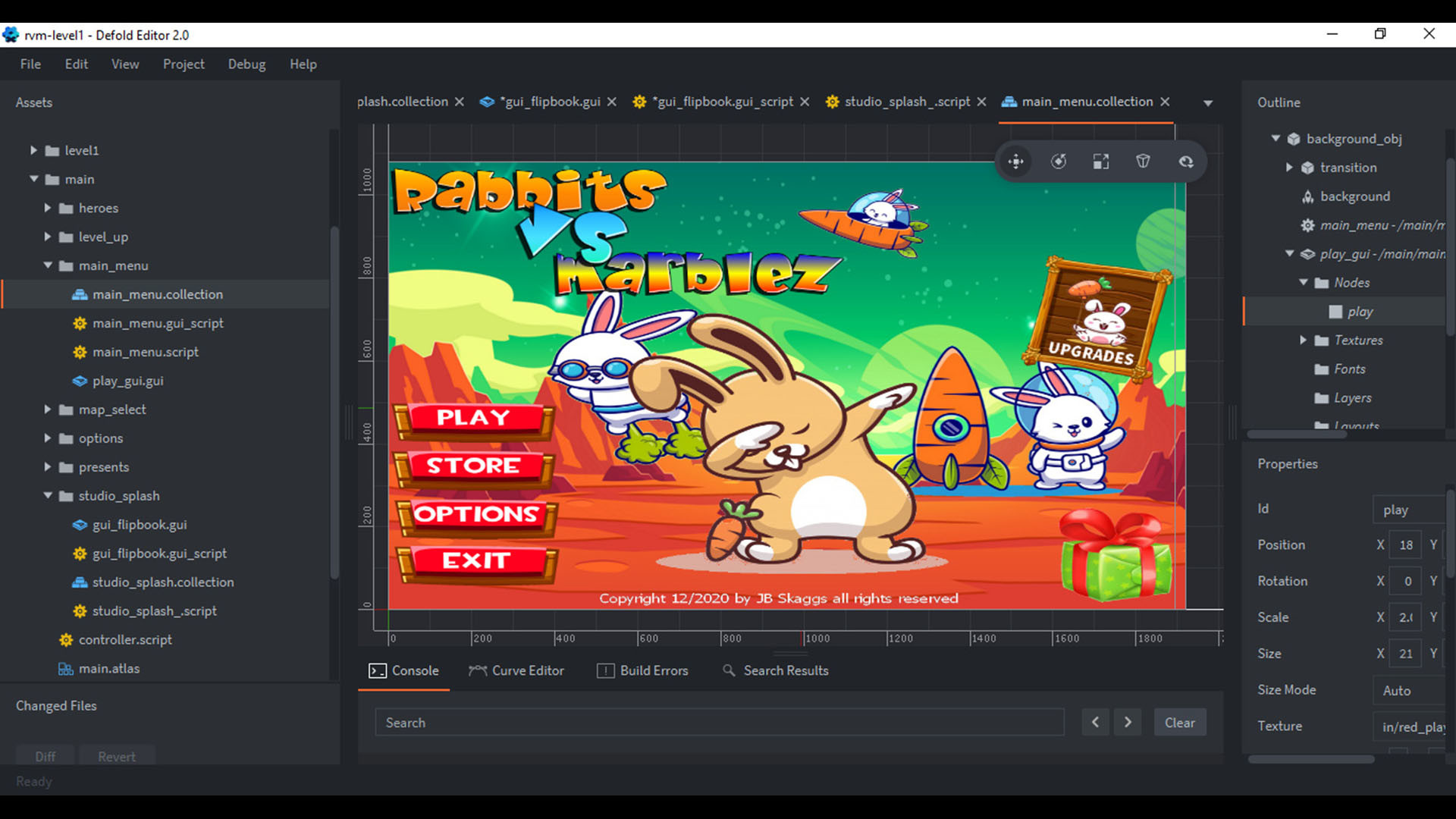
Task: Open main.atlas from the Assets panel
Action: pos(108,668)
